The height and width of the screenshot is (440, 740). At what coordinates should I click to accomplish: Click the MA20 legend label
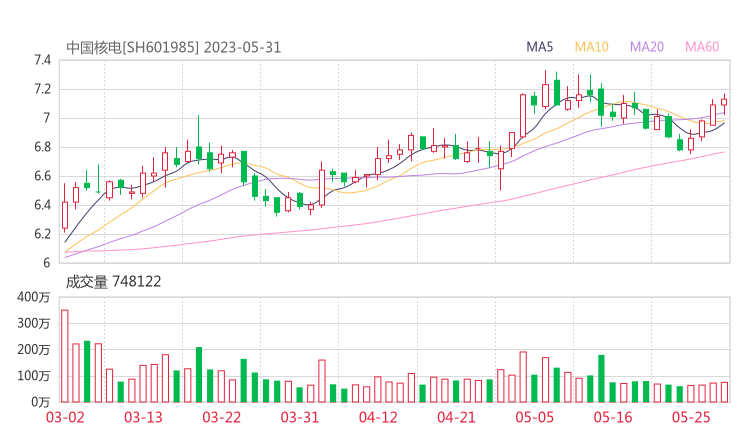[647, 47]
